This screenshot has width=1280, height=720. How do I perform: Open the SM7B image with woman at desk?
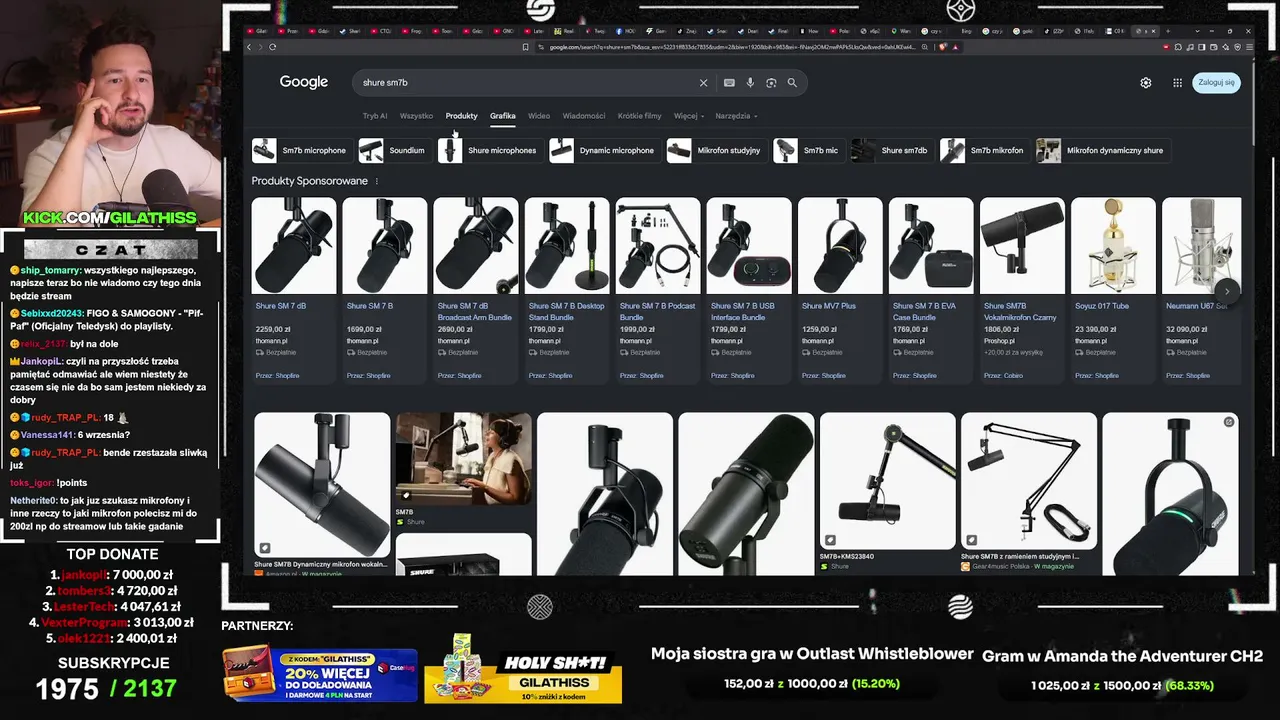coord(464,459)
